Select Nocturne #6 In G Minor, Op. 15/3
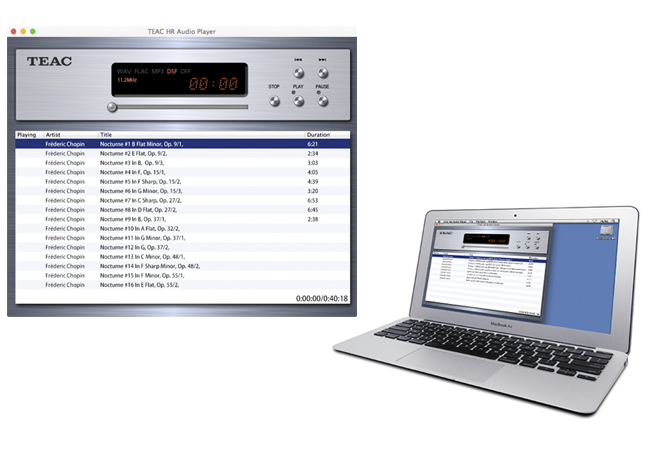Image resolution: width=650 pixels, height=450 pixels. (x=183, y=191)
